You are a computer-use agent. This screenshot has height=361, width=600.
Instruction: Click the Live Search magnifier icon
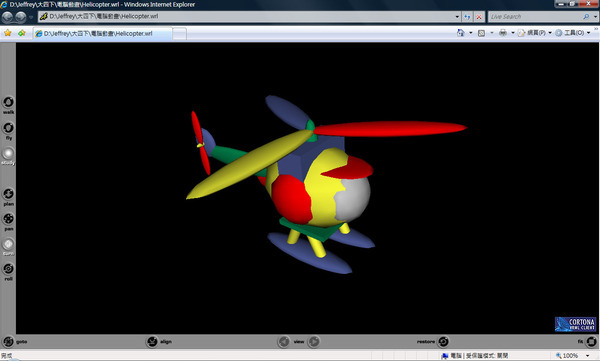point(586,16)
